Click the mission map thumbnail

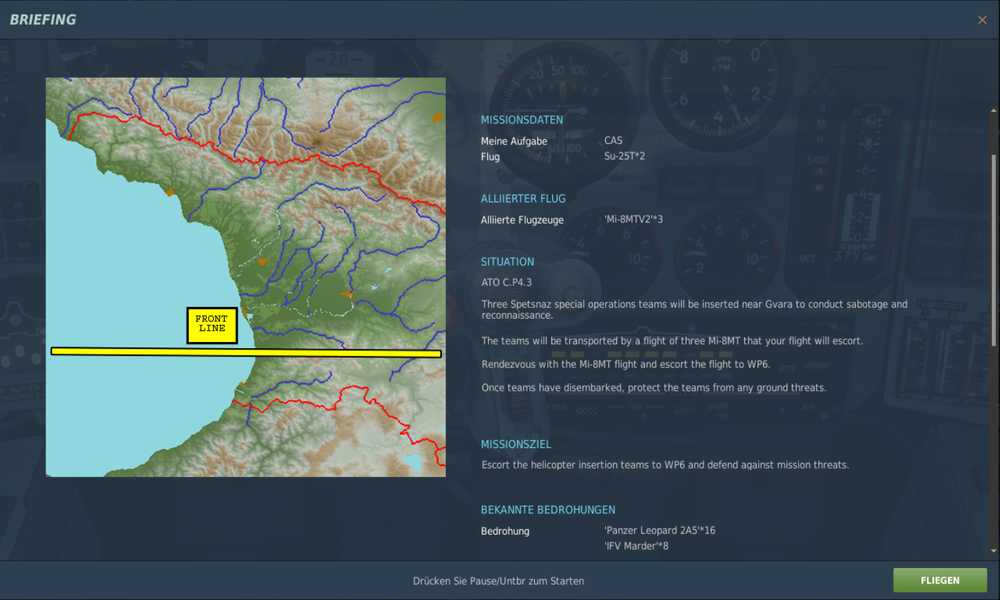tap(246, 277)
